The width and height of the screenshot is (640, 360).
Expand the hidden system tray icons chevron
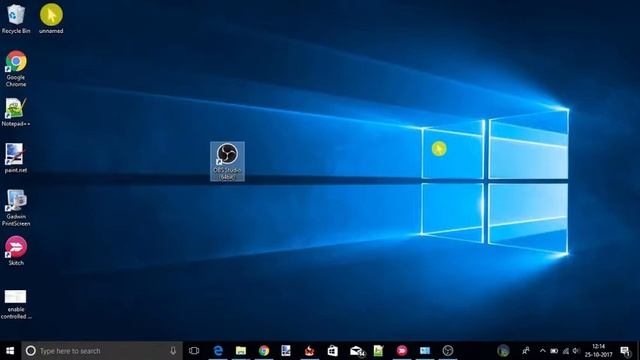[x=542, y=351]
